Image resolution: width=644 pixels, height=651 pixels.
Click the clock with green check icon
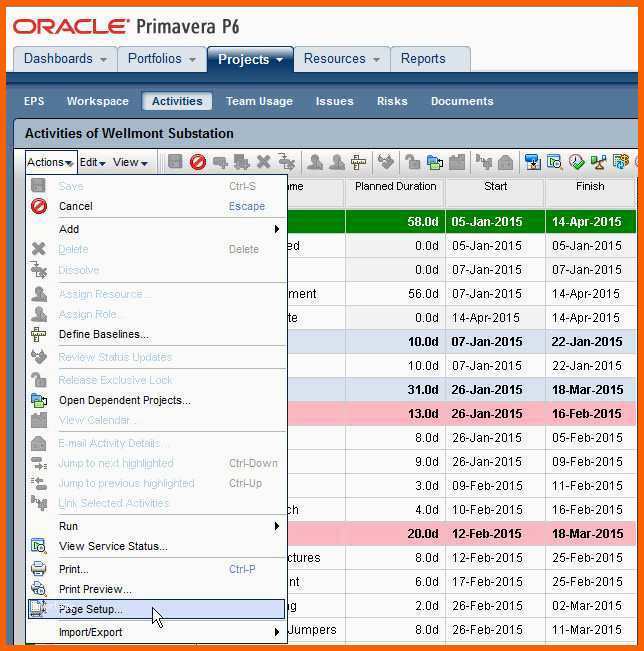point(576,162)
